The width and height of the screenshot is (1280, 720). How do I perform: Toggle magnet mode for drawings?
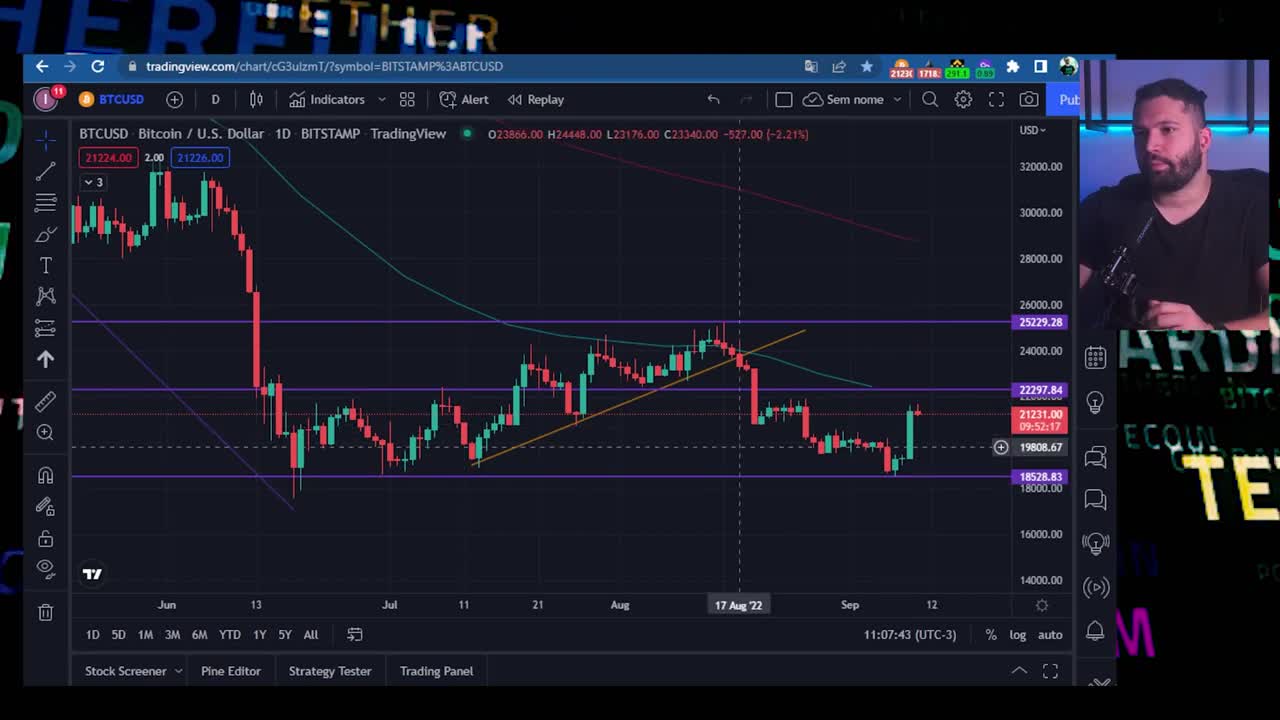click(45, 475)
